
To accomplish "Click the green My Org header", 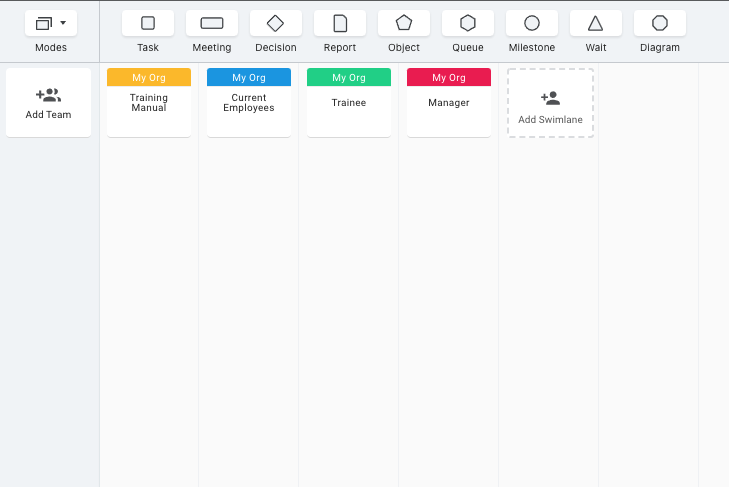I will pos(349,77).
